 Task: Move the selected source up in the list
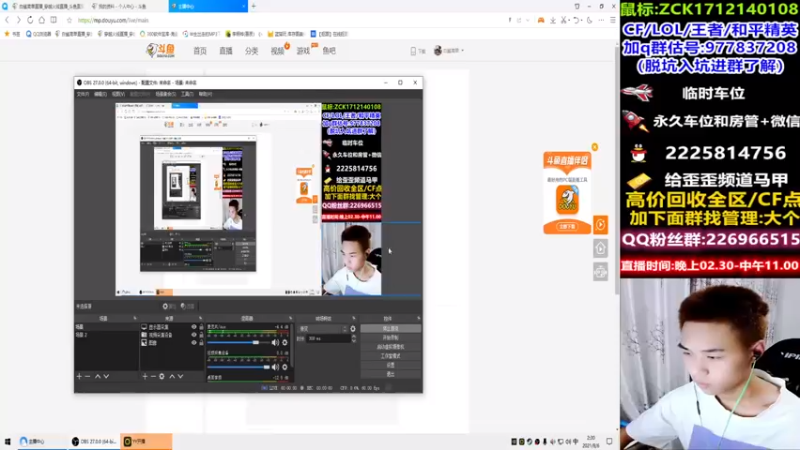pos(172,376)
